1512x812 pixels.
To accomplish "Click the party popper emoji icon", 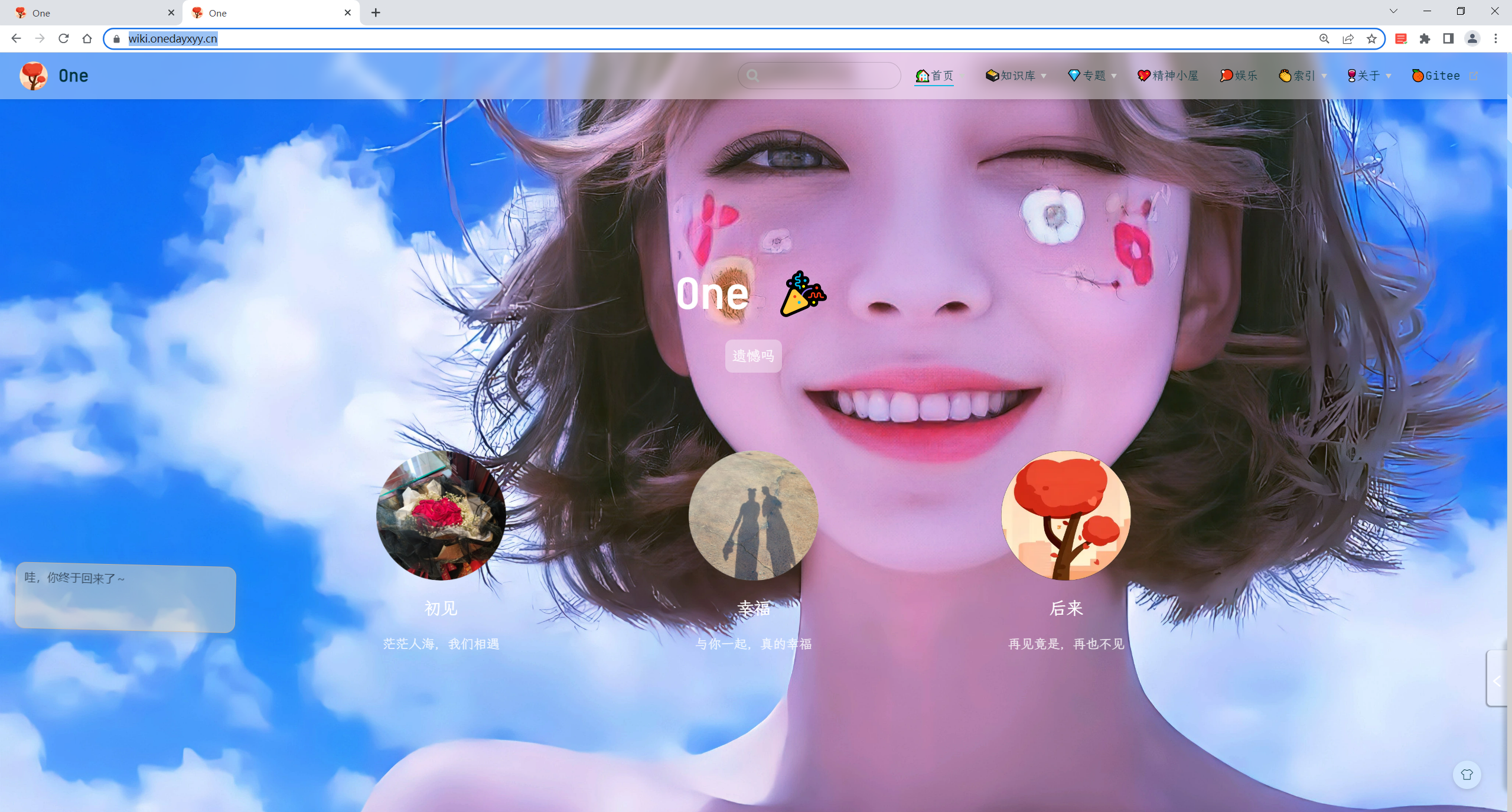I will click(802, 294).
